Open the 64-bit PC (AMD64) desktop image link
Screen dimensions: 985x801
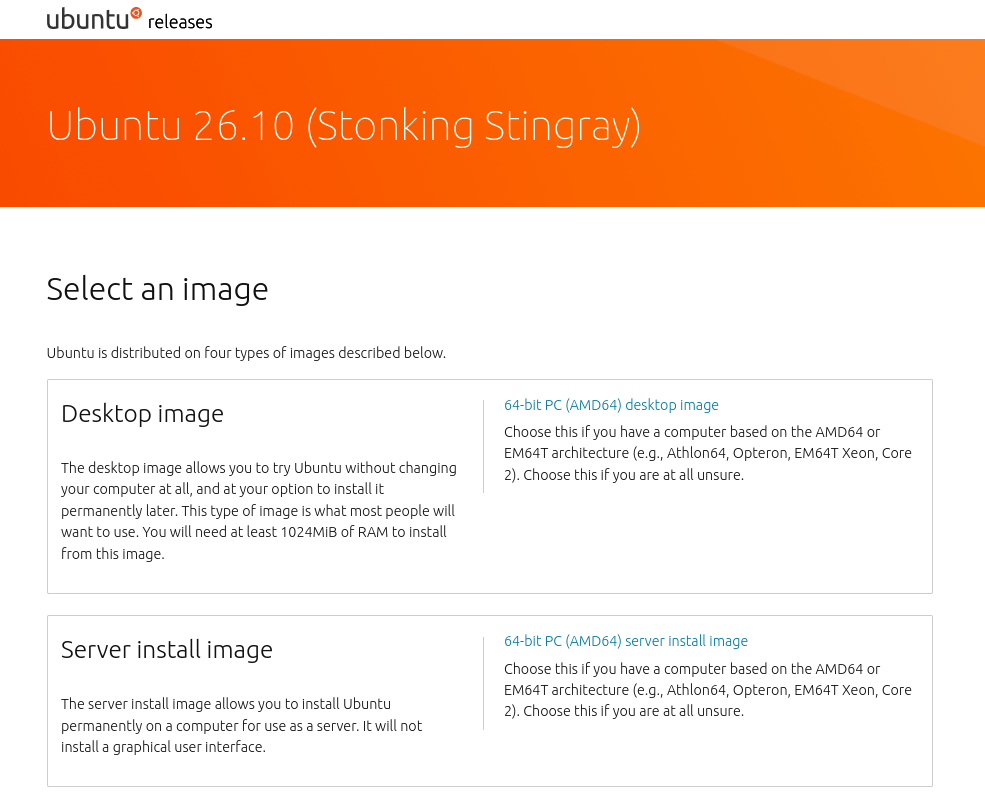(611, 405)
